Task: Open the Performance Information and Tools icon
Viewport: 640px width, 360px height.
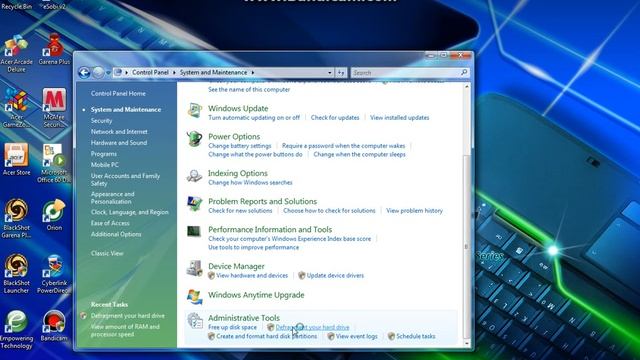Action: (194, 232)
